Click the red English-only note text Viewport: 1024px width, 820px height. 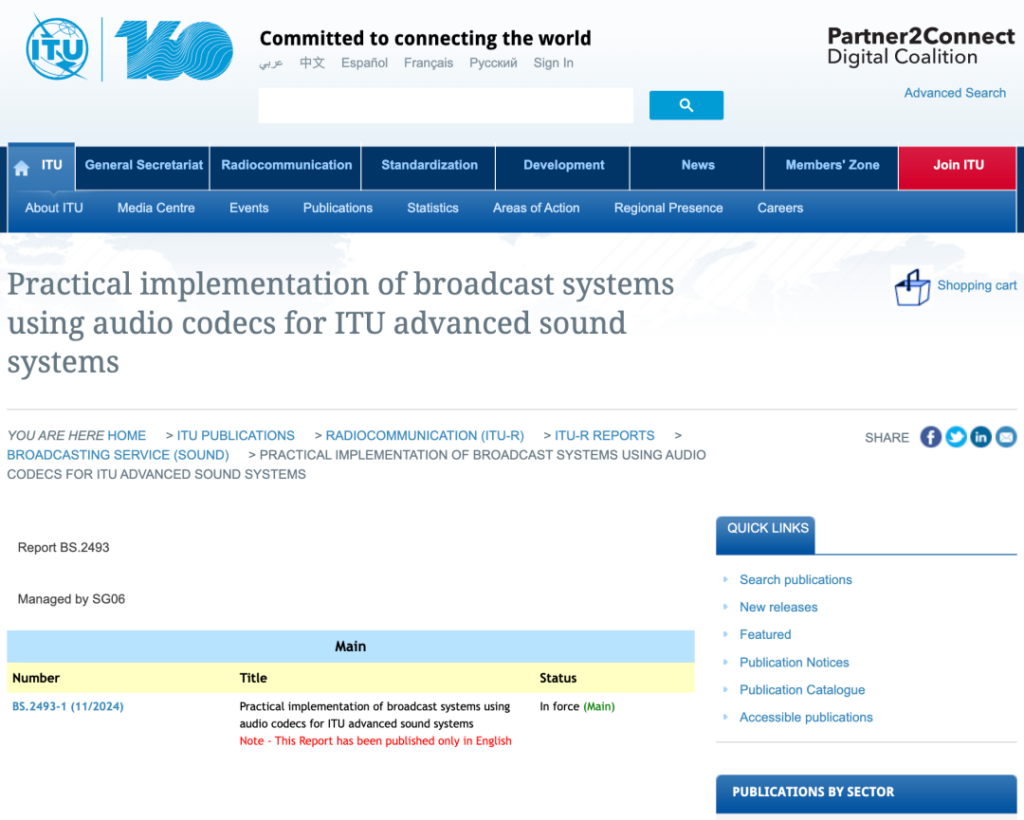coord(376,741)
